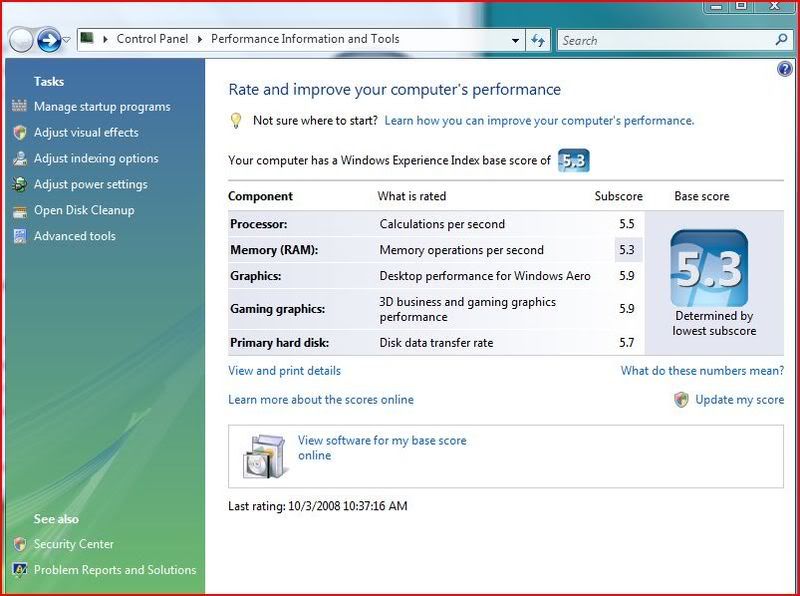800x596 pixels.
Task: Select the Gaming graphics row label
Action: click(x=278, y=309)
